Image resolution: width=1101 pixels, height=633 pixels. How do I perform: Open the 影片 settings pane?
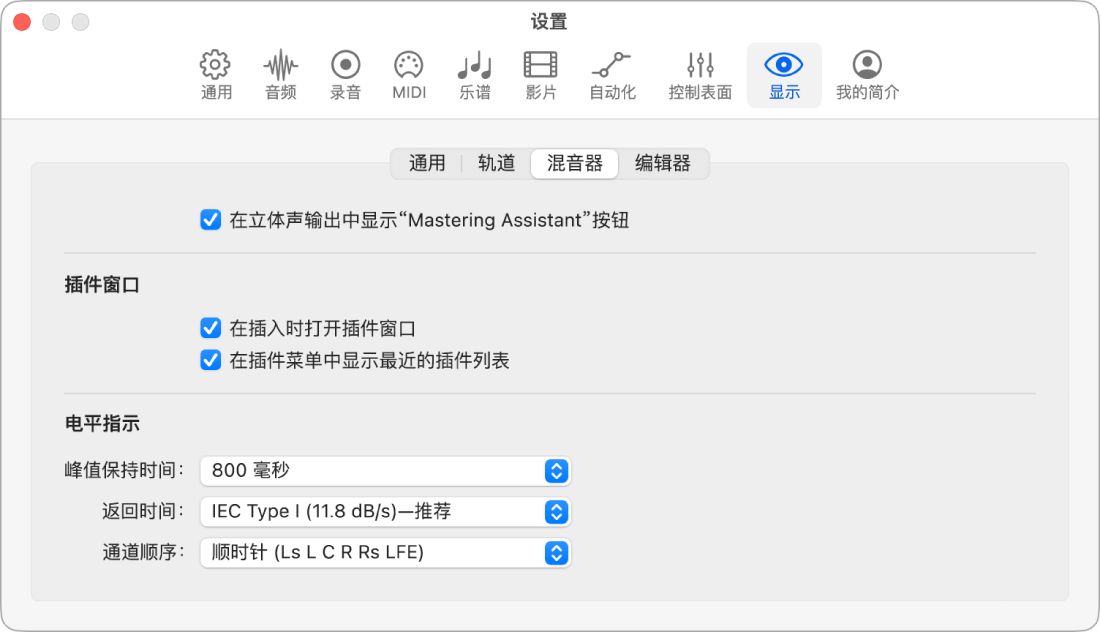(540, 75)
